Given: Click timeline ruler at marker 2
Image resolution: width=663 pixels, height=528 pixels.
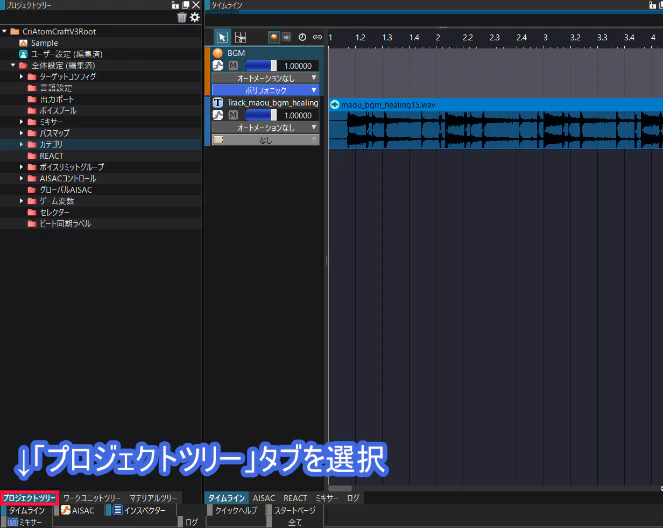Looking at the screenshot, I should 438,37.
